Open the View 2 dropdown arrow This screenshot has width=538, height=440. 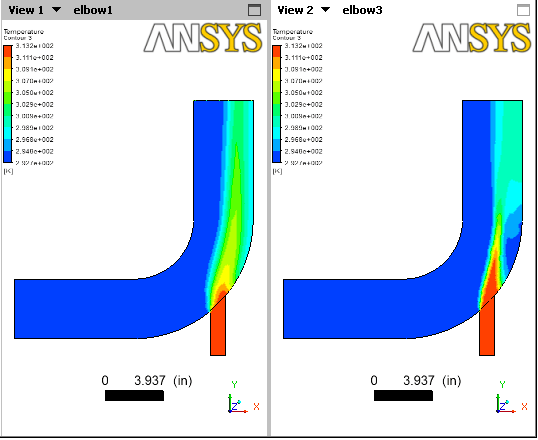coord(326,10)
